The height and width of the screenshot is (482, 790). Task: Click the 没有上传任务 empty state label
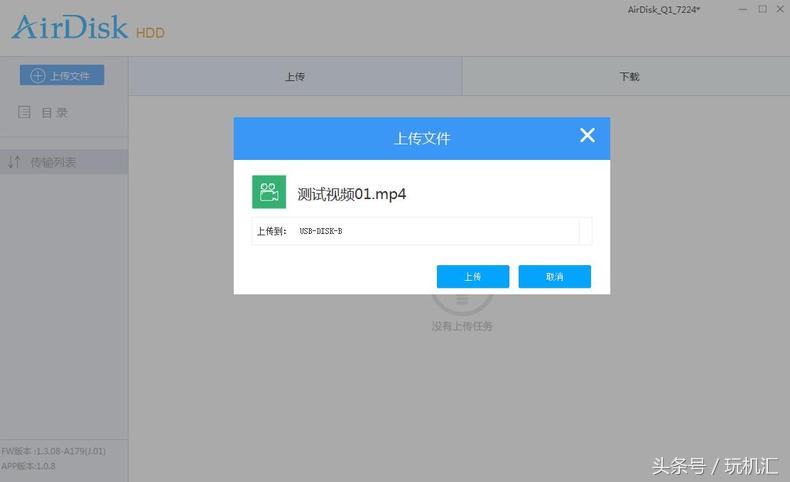(462, 326)
